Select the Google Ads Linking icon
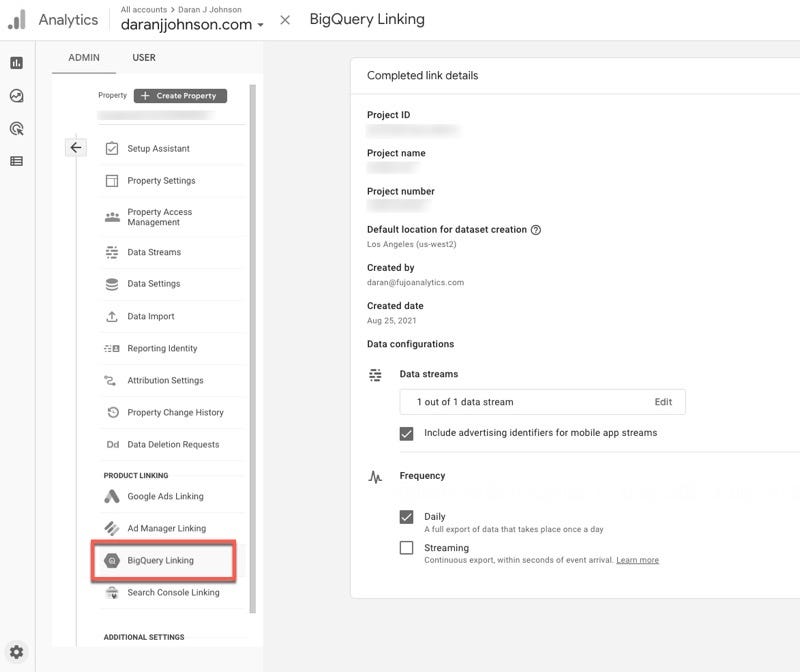Image resolution: width=800 pixels, height=672 pixels. coord(112,495)
